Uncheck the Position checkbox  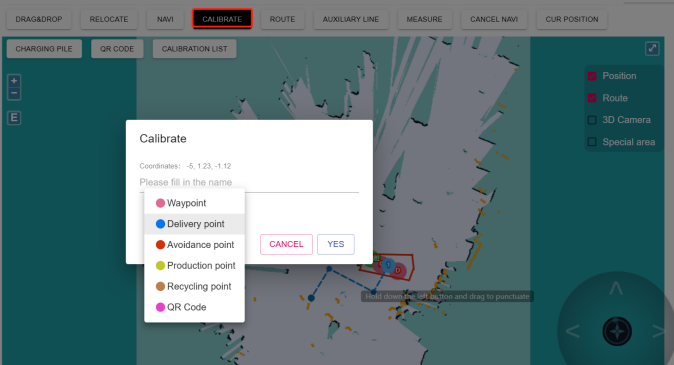[x=592, y=76]
